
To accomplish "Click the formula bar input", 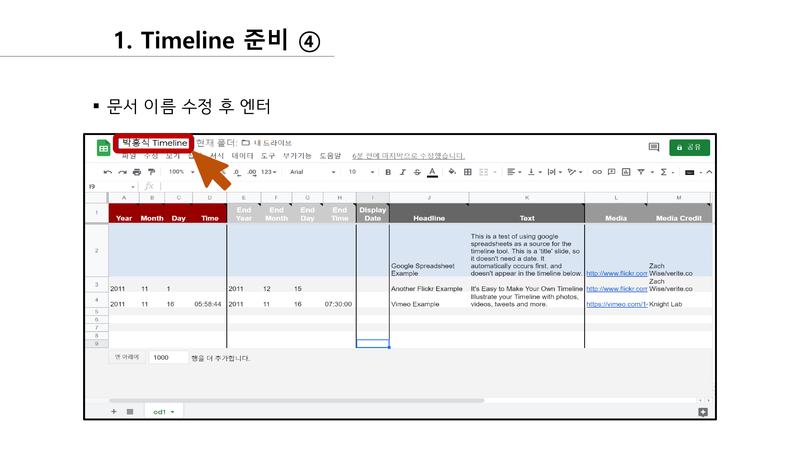I will 434,187.
